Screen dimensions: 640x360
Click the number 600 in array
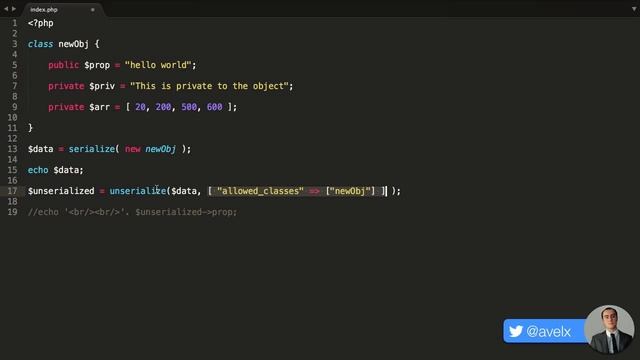point(215,107)
